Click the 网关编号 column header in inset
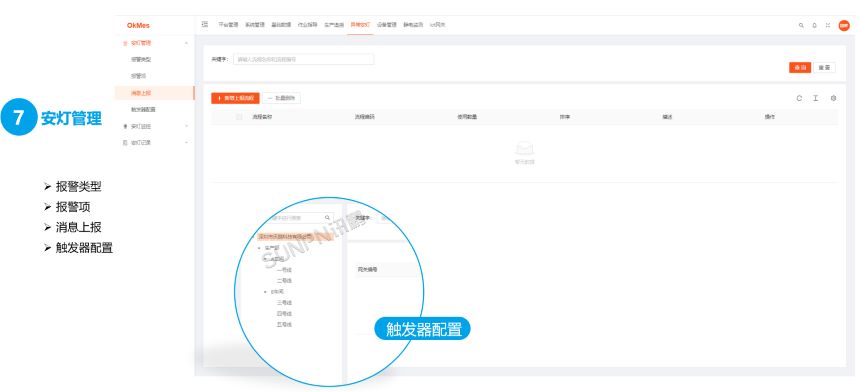The width and height of the screenshot is (860, 392). point(367,270)
